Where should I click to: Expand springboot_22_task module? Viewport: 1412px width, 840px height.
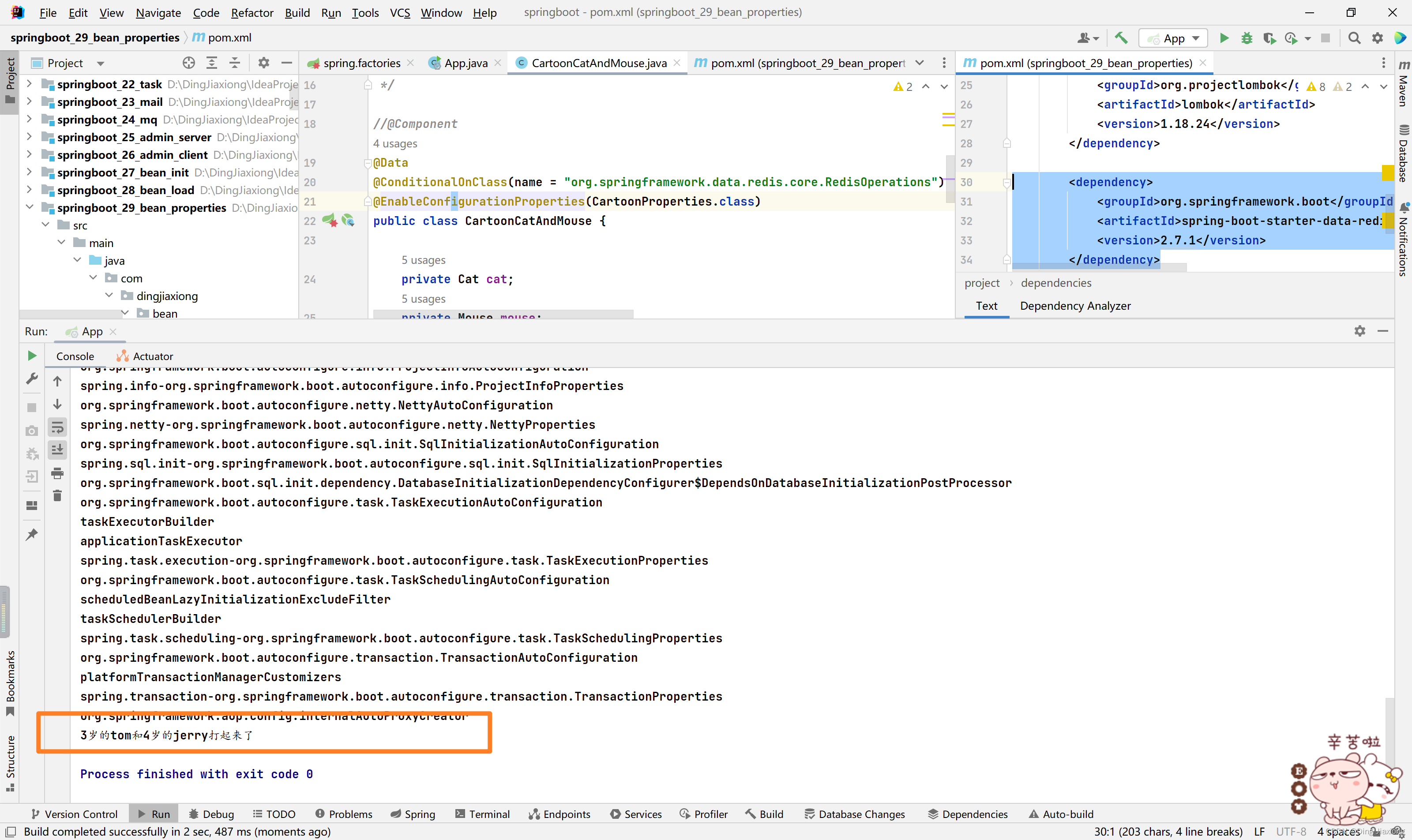tap(30, 84)
